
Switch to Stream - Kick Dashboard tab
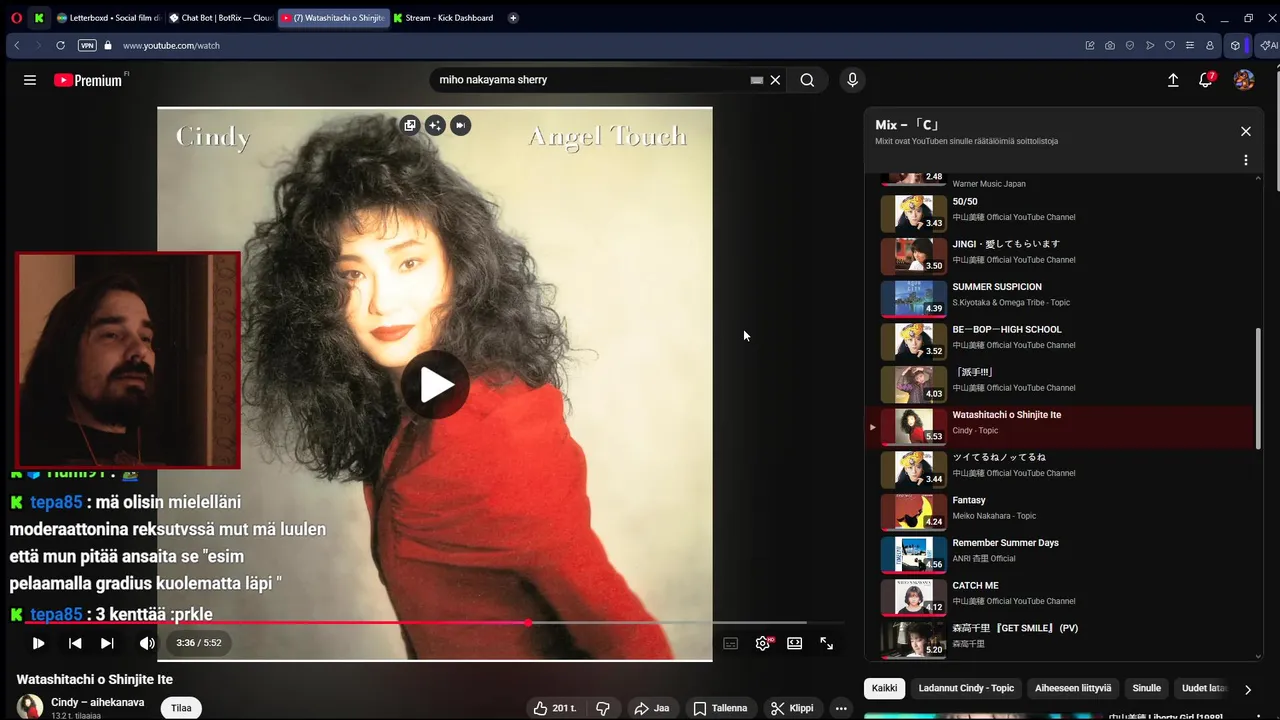443,18
